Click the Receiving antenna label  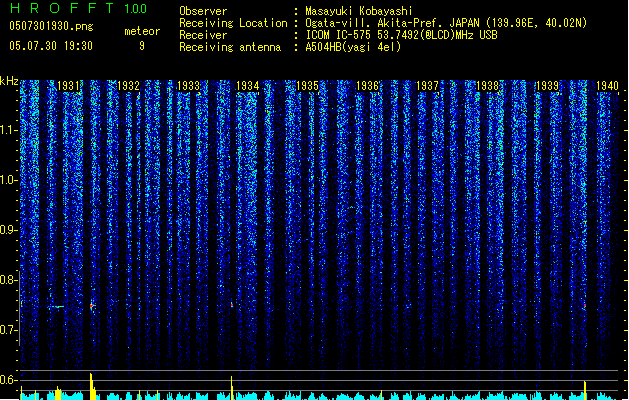click(x=230, y=47)
